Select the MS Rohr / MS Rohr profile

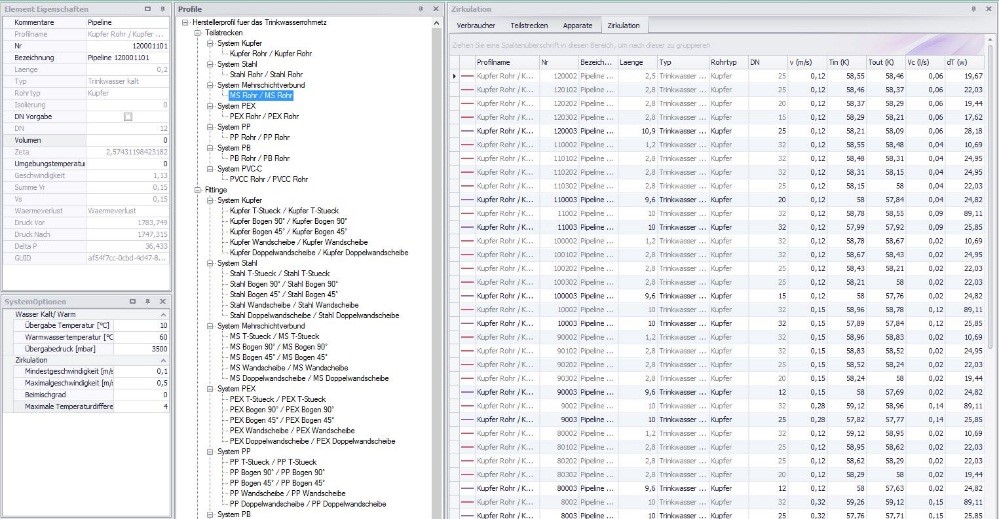(x=261, y=96)
